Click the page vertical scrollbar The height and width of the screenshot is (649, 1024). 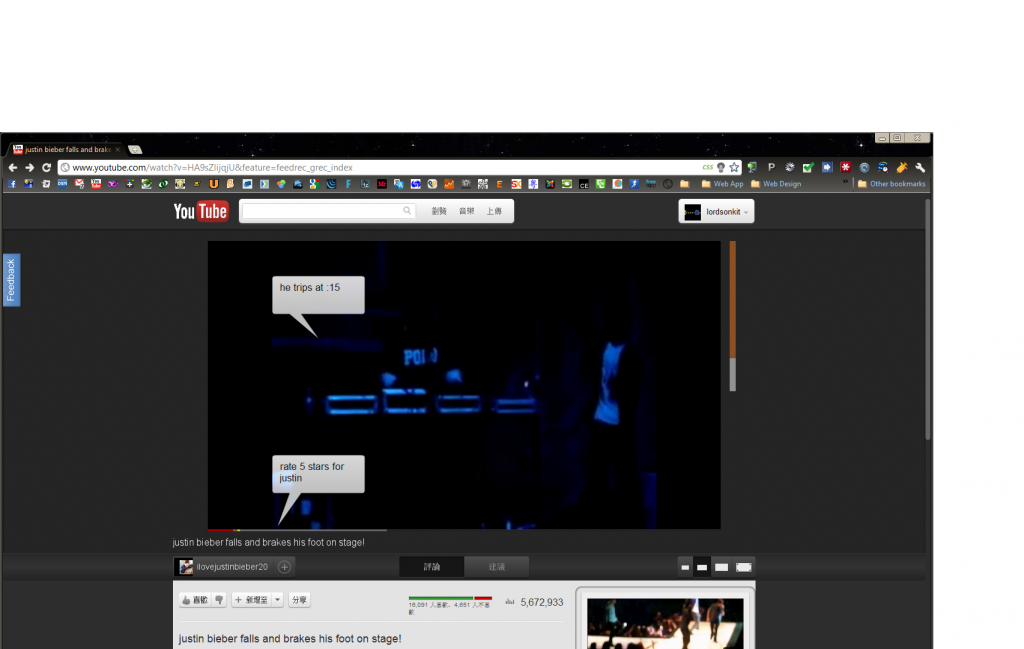coord(927,320)
